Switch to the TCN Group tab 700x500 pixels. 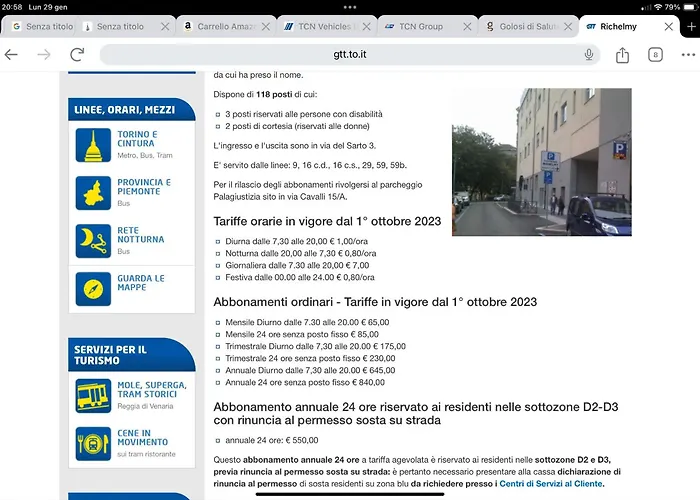click(422, 27)
